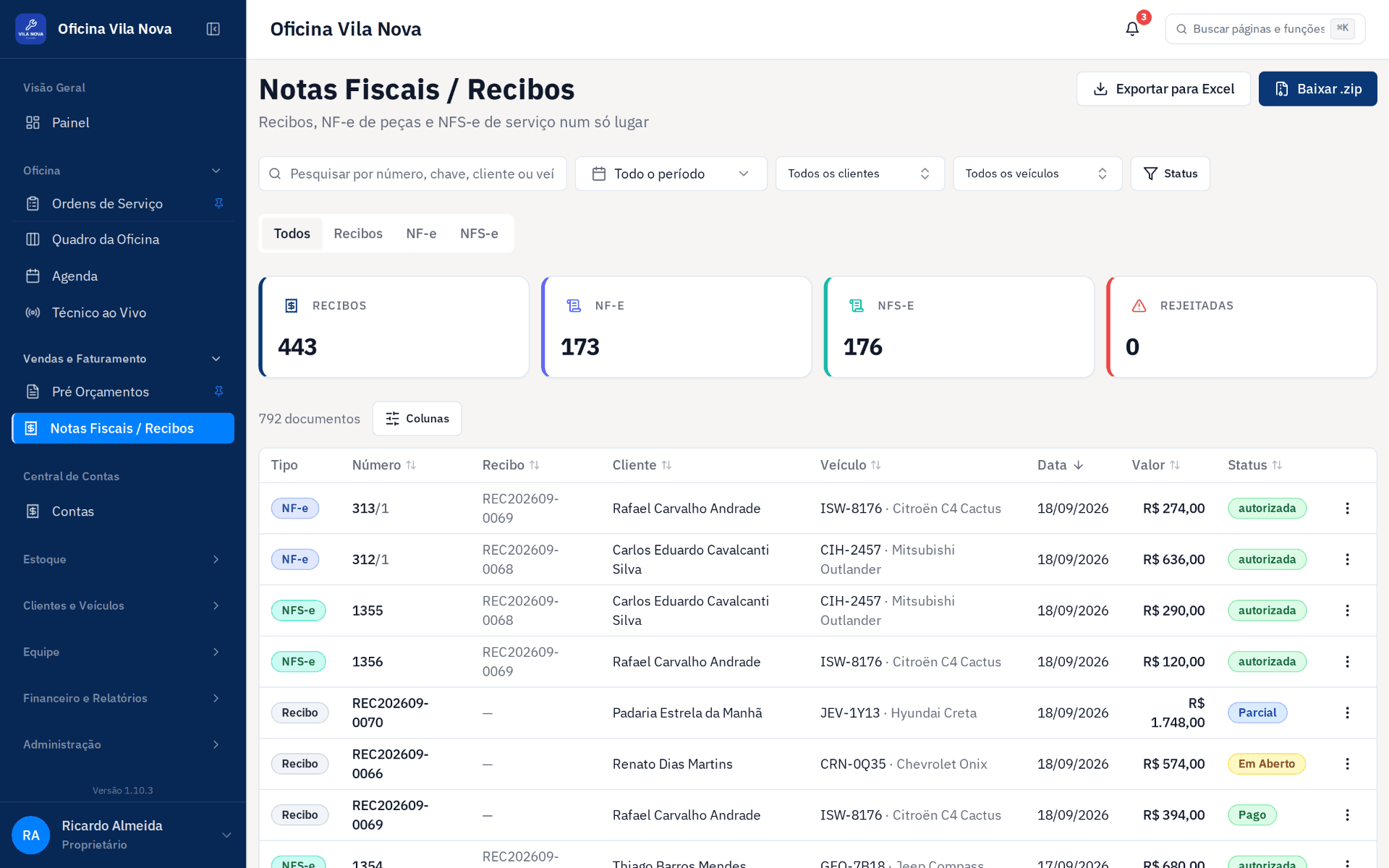Open Técnico ao Vivo
1389x868 pixels.
123,312
